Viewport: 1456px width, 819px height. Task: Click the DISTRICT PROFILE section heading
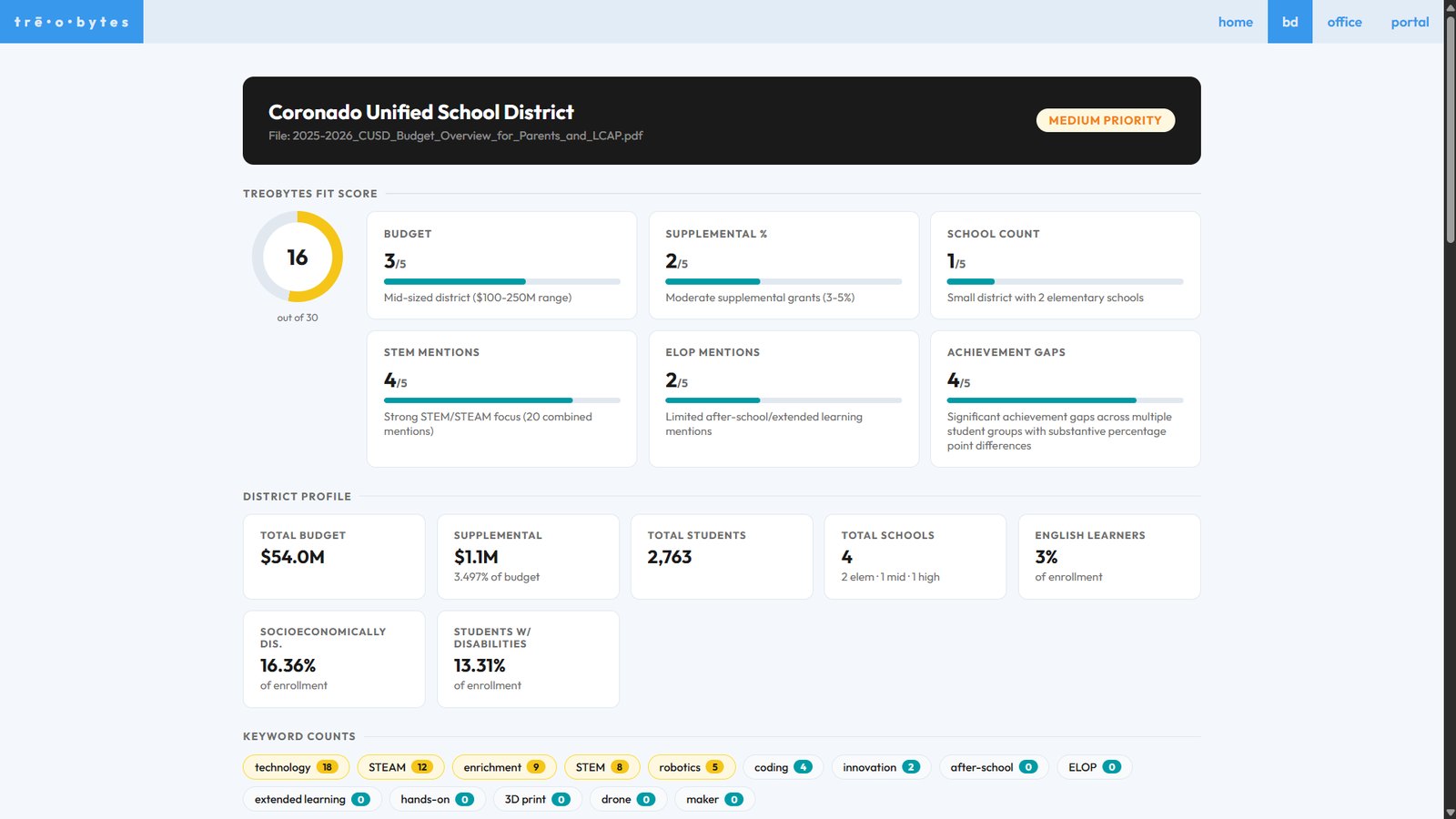pos(297,496)
